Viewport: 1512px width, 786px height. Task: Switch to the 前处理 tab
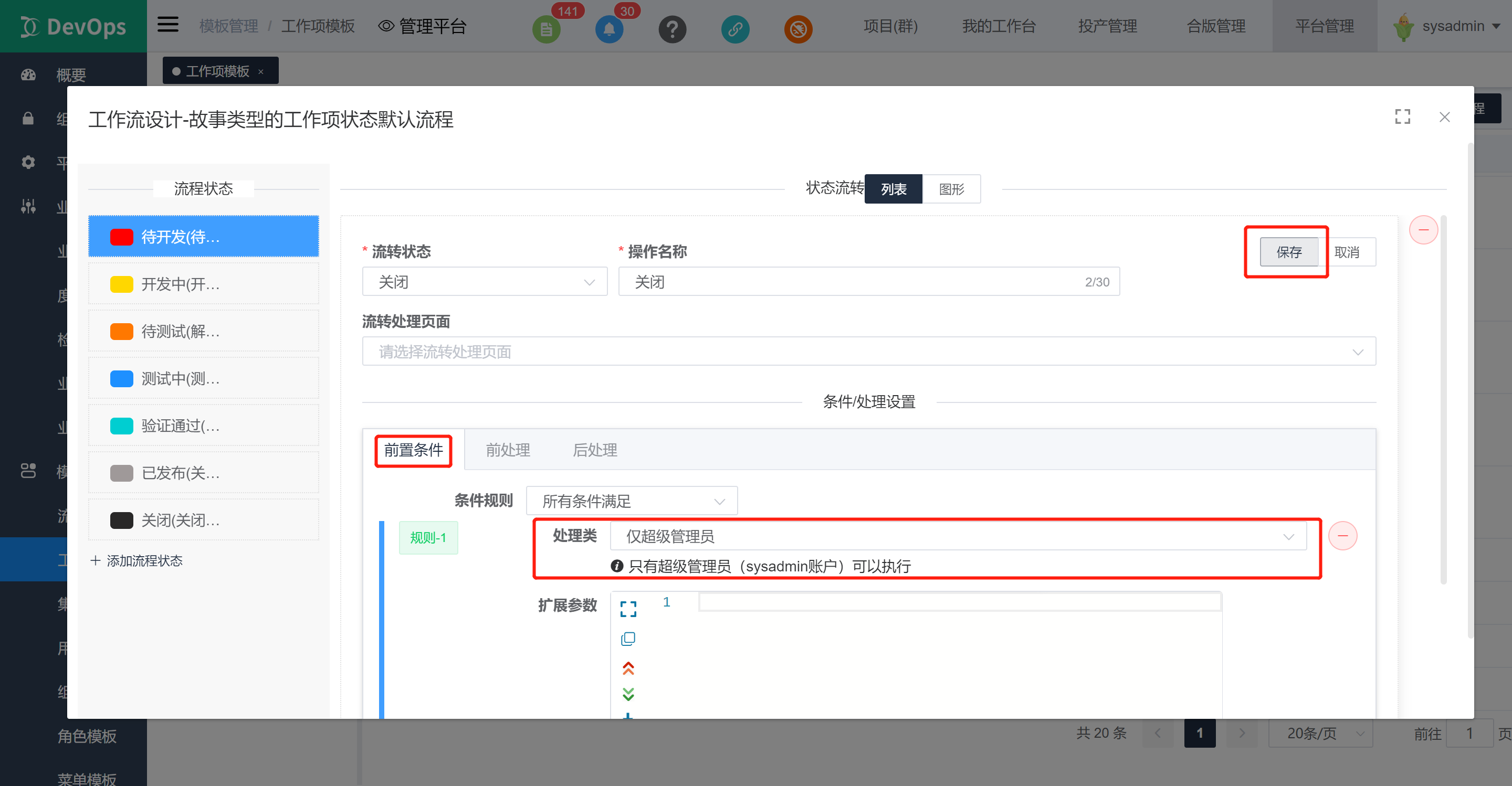point(508,450)
